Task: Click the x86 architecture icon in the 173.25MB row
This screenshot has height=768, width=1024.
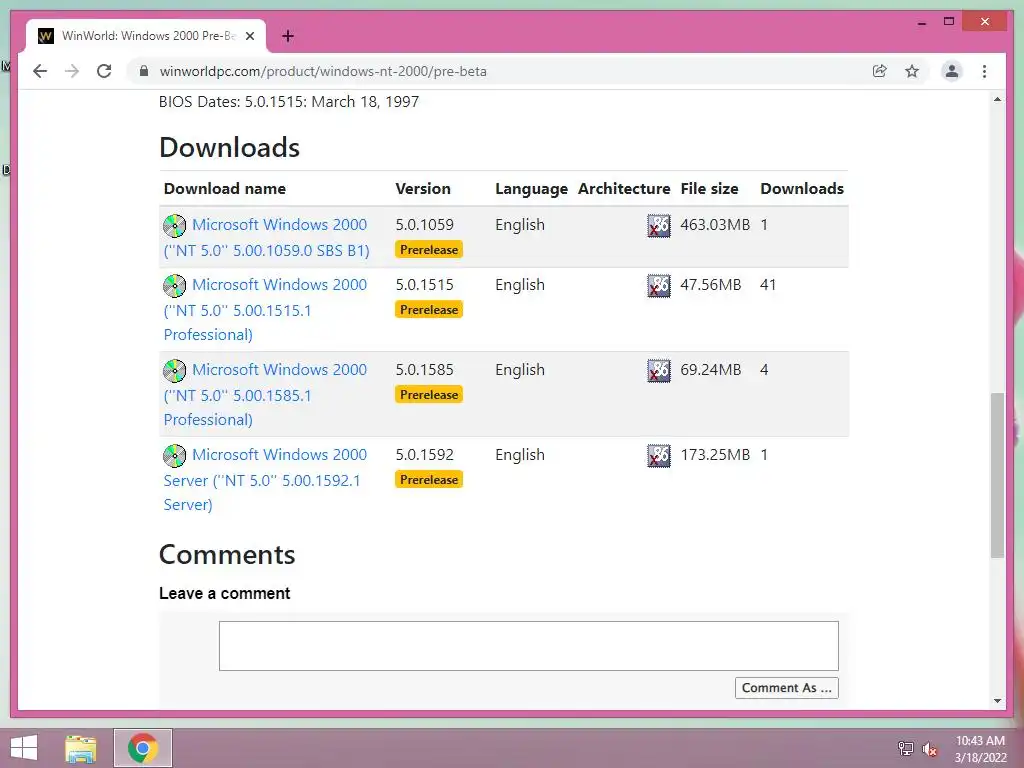Action: (x=659, y=456)
